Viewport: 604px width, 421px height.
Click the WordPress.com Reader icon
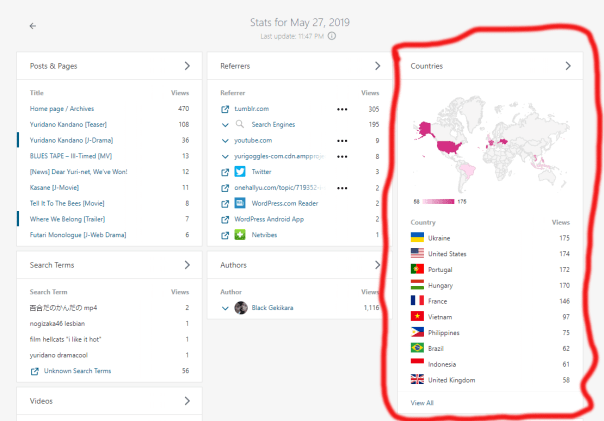pyautogui.click(x=240, y=203)
